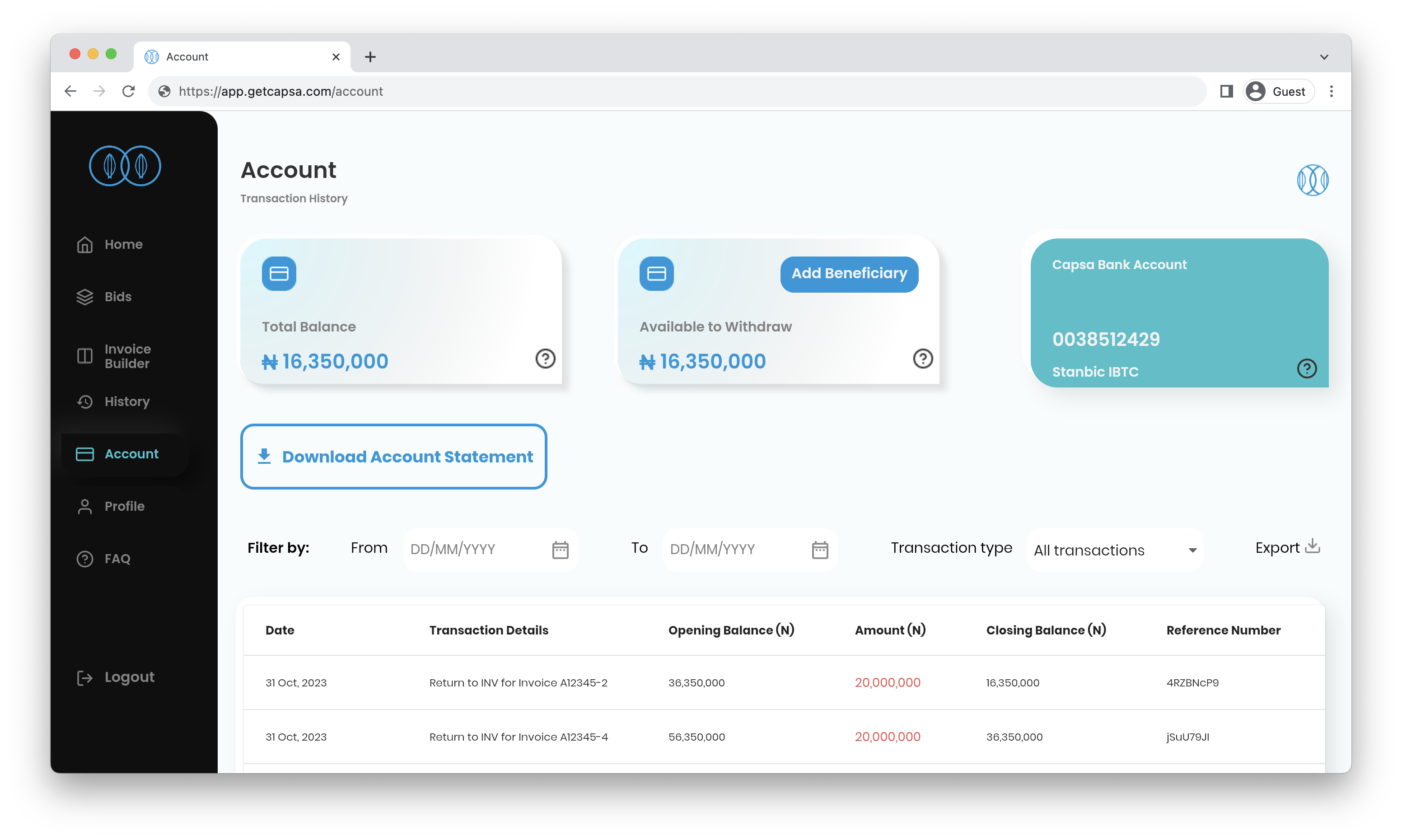Open the To date calendar picker

820,550
